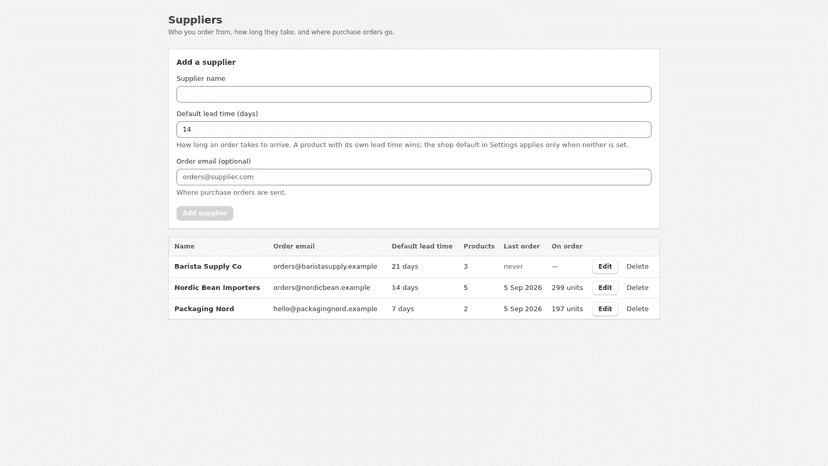Edit the Nordic Bean Importers supplier

click(x=605, y=287)
